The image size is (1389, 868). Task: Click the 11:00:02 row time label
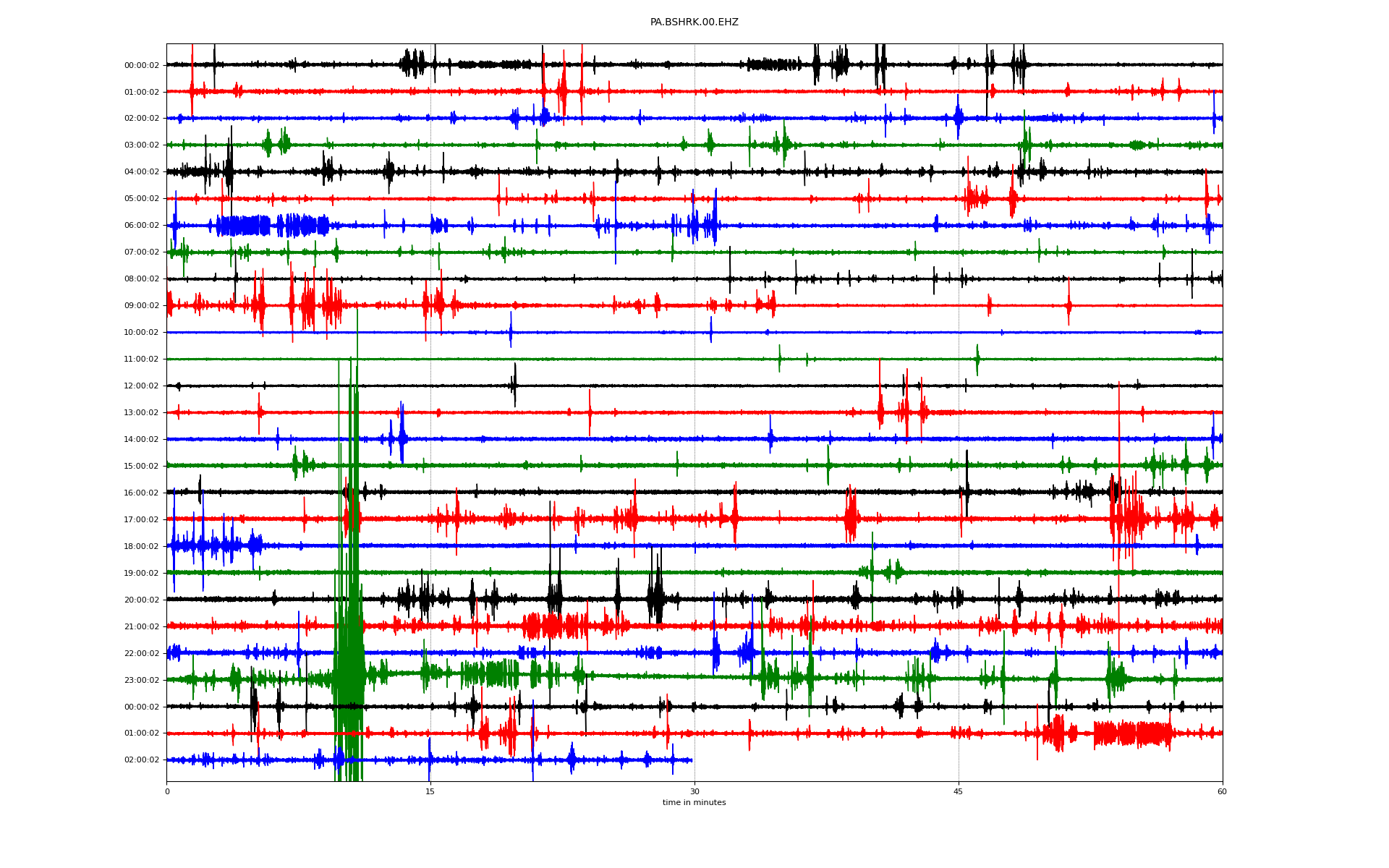141,359
